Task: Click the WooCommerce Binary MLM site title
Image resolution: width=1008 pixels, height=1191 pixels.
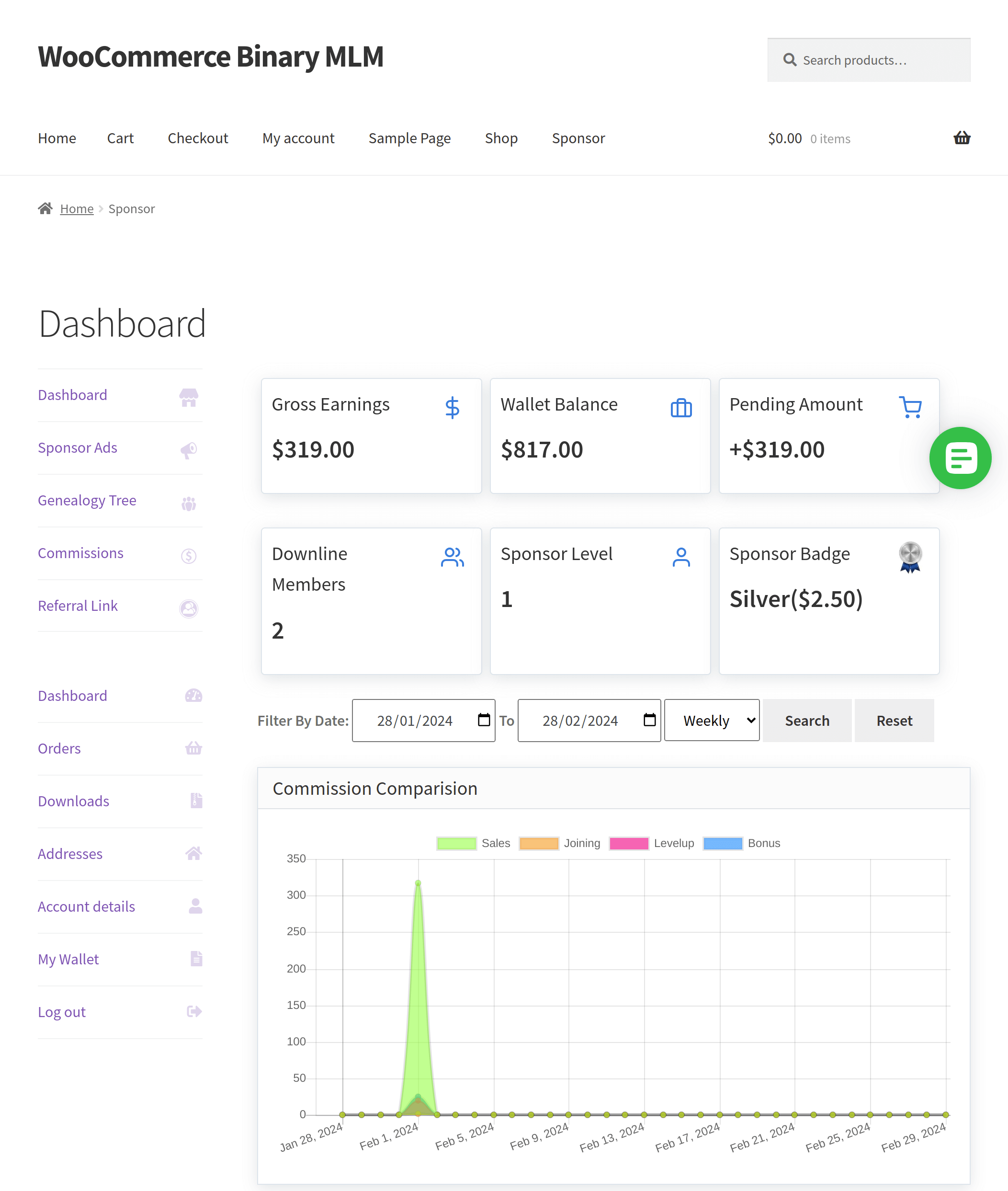Action: [211, 57]
